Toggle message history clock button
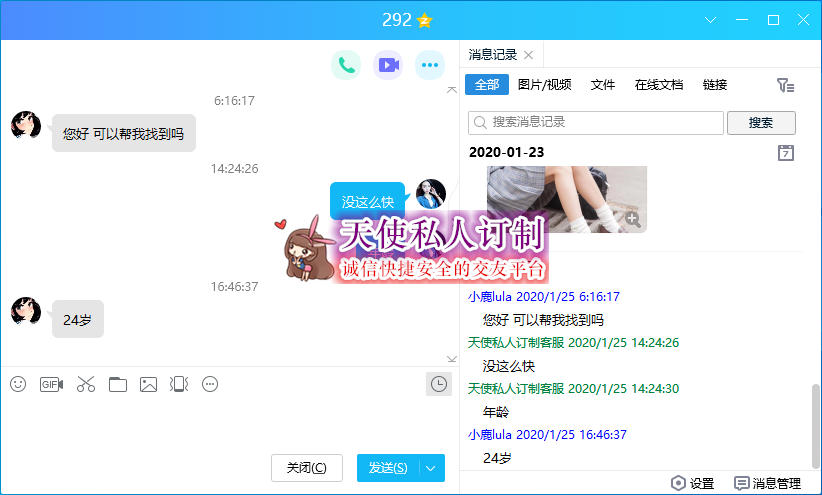 click(x=438, y=384)
